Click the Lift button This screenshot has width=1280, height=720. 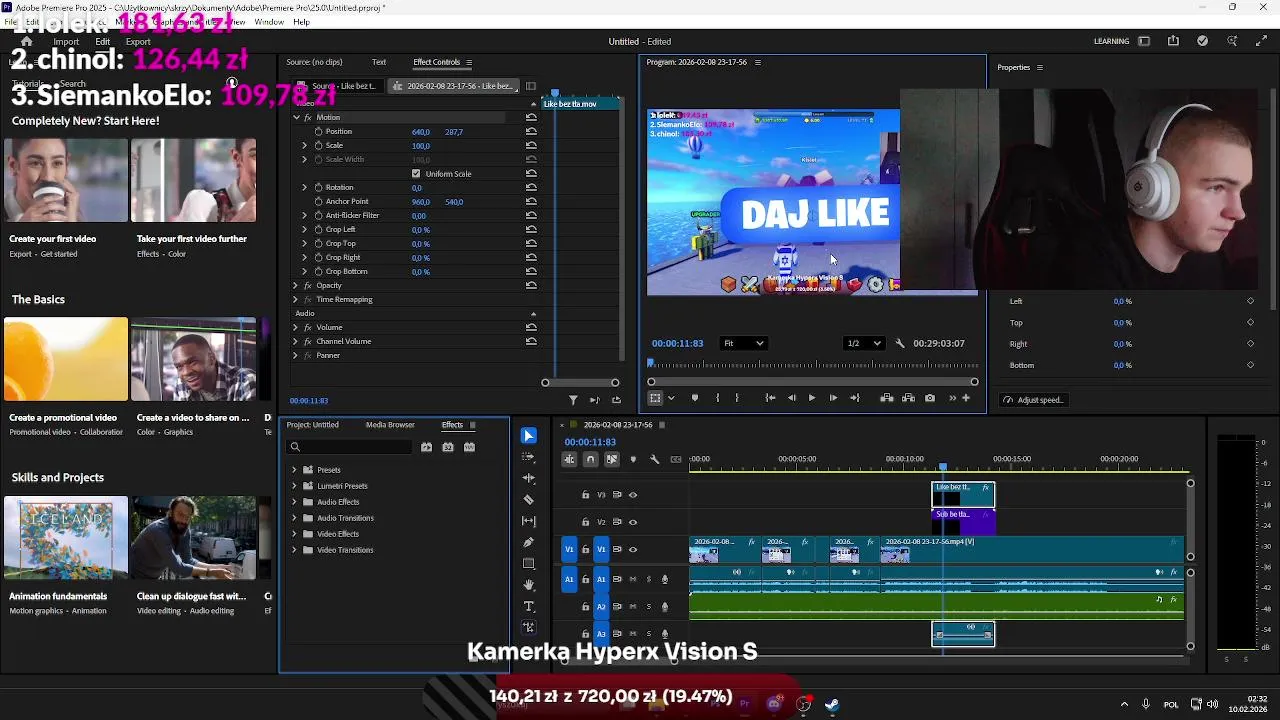886,398
